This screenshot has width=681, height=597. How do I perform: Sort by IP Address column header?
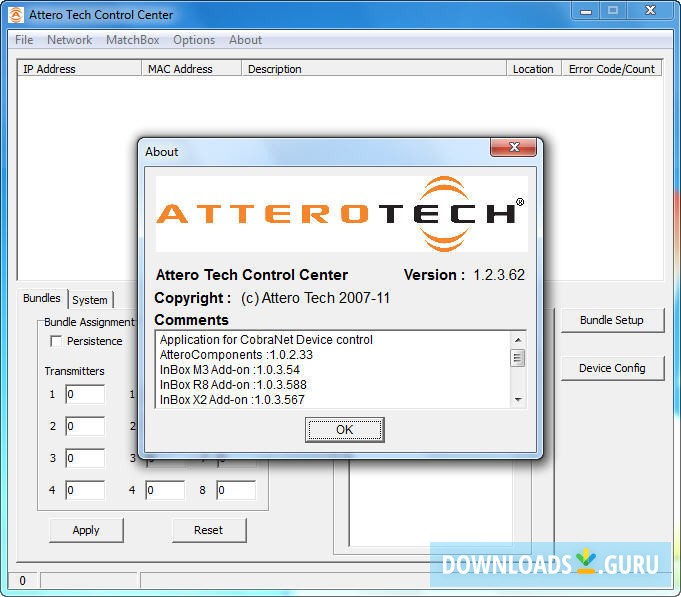(x=79, y=69)
